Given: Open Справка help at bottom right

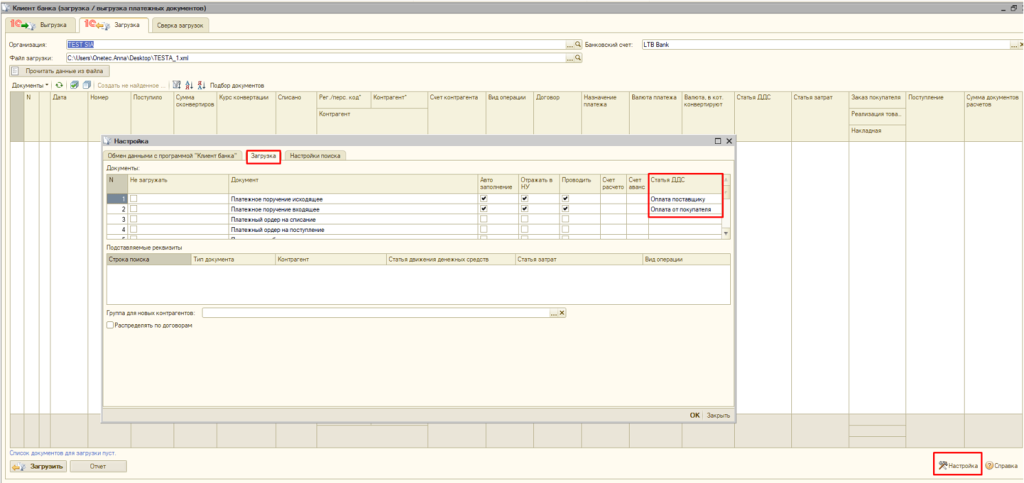Looking at the screenshot, I should coord(1001,465).
